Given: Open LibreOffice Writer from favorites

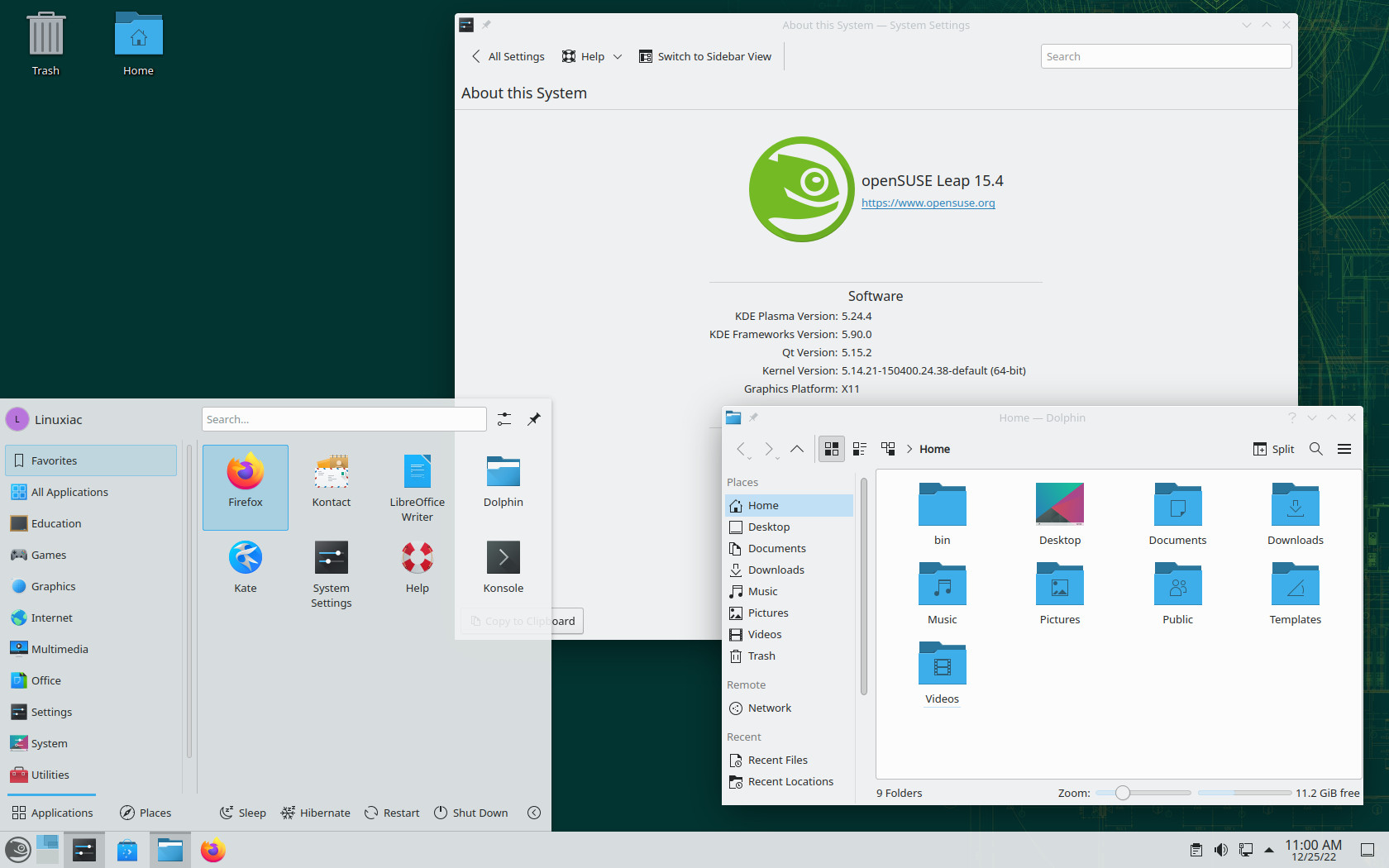Looking at the screenshot, I should 418,487.
